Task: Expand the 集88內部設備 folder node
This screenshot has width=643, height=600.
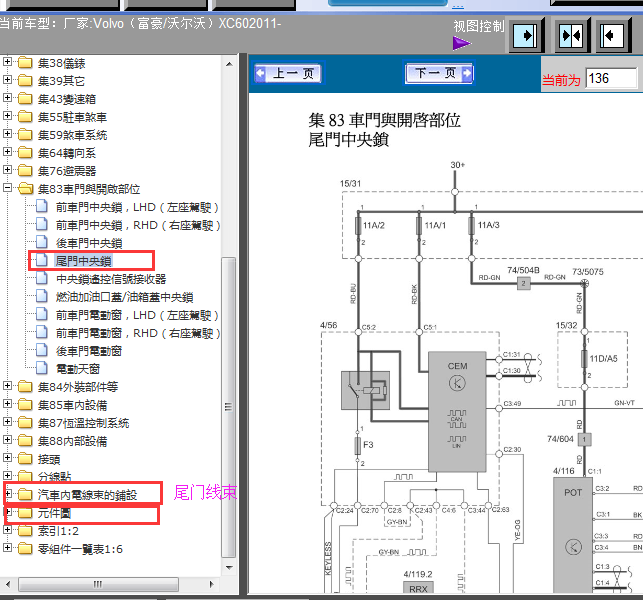Action: pos(7,440)
